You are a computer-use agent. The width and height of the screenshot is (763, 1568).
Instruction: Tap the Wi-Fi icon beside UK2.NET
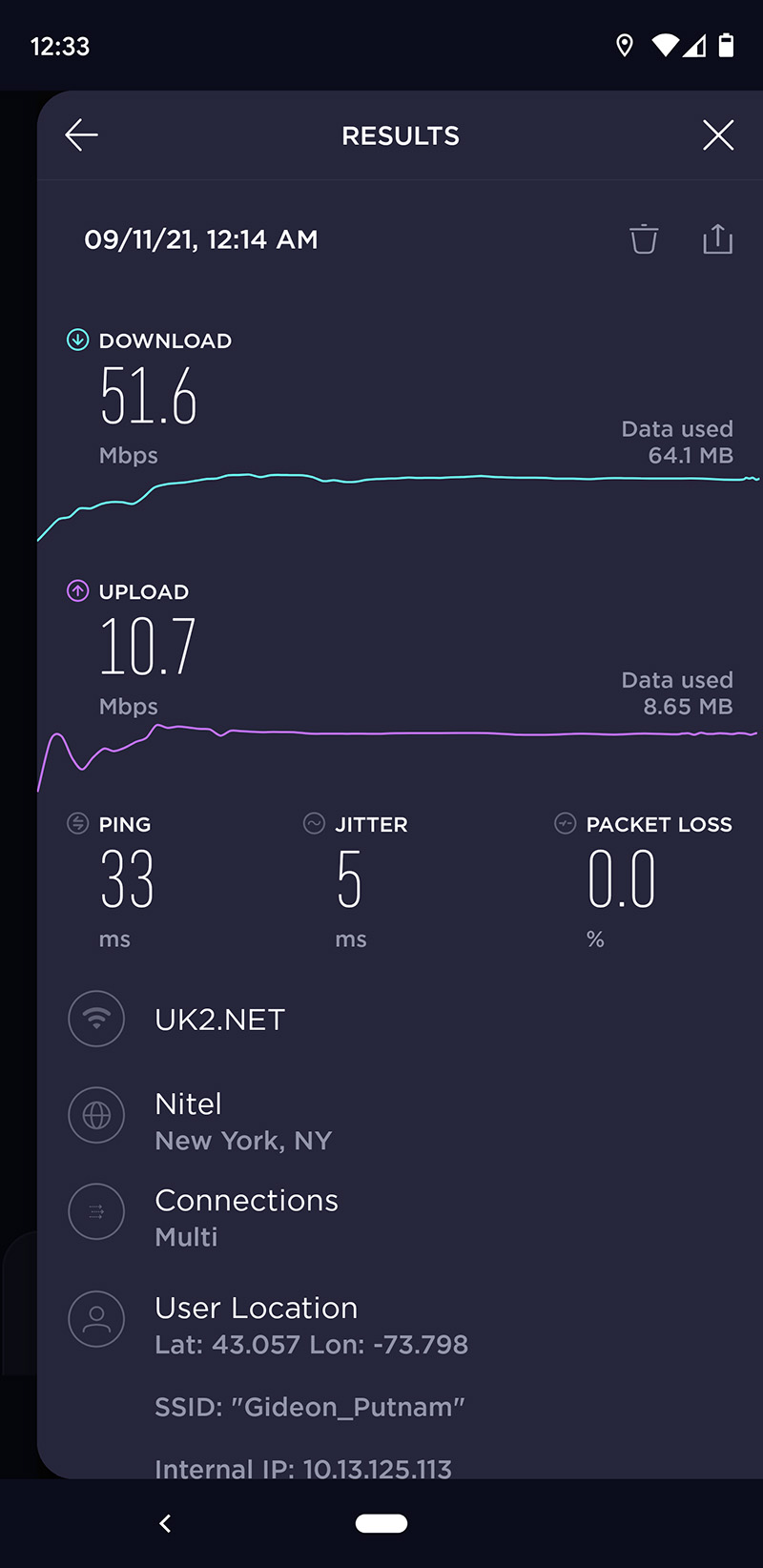96,1020
